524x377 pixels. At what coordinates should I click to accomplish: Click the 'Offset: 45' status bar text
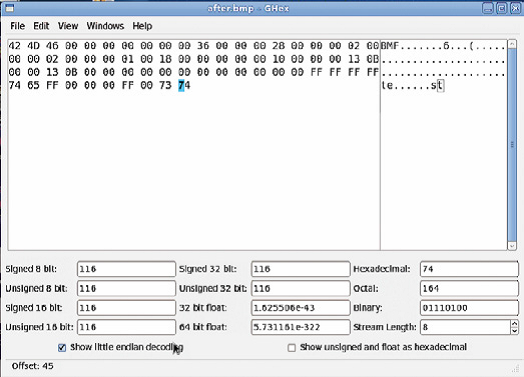(32, 366)
